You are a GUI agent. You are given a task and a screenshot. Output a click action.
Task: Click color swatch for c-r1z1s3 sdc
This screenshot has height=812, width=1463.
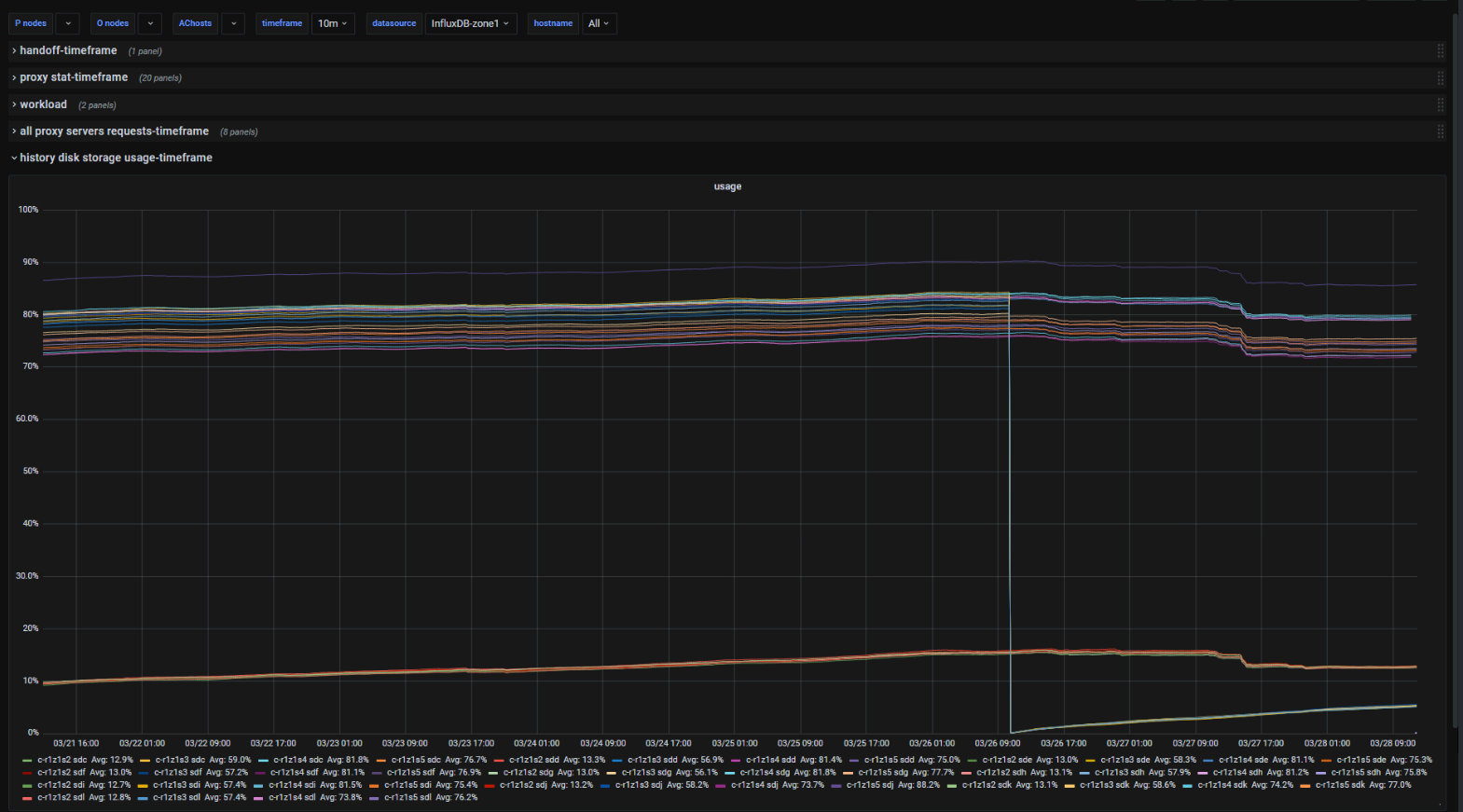[145, 761]
